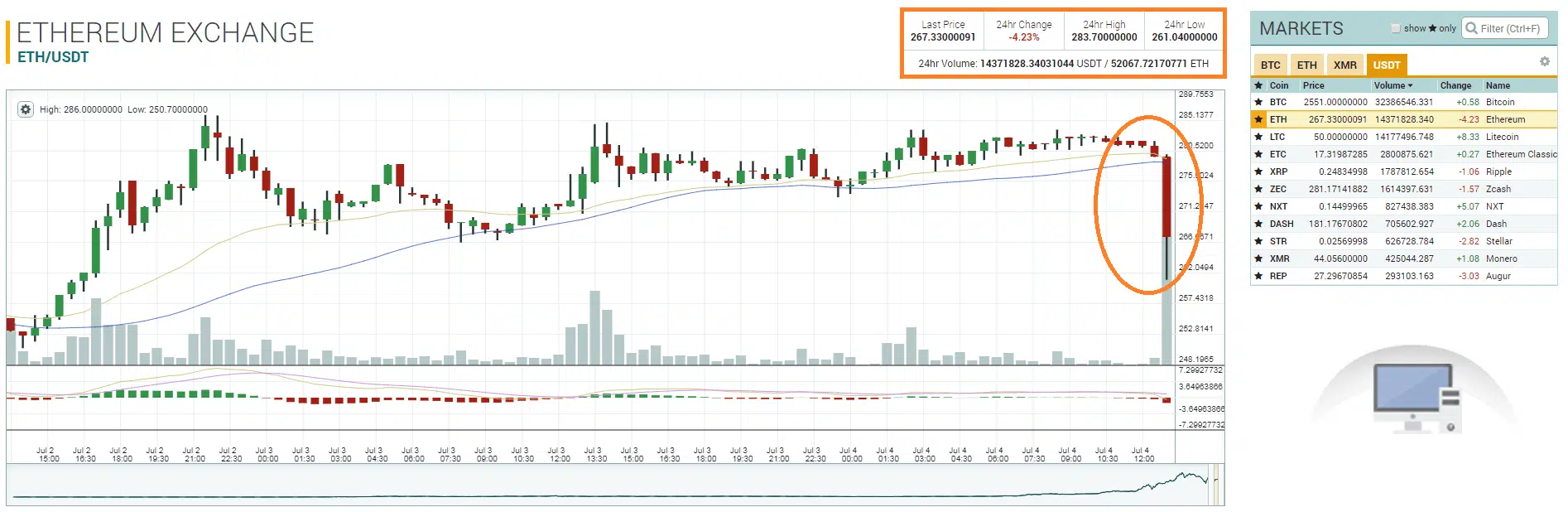Click XRP price 0.24834998
The image size is (1568, 512).
pos(1343,171)
